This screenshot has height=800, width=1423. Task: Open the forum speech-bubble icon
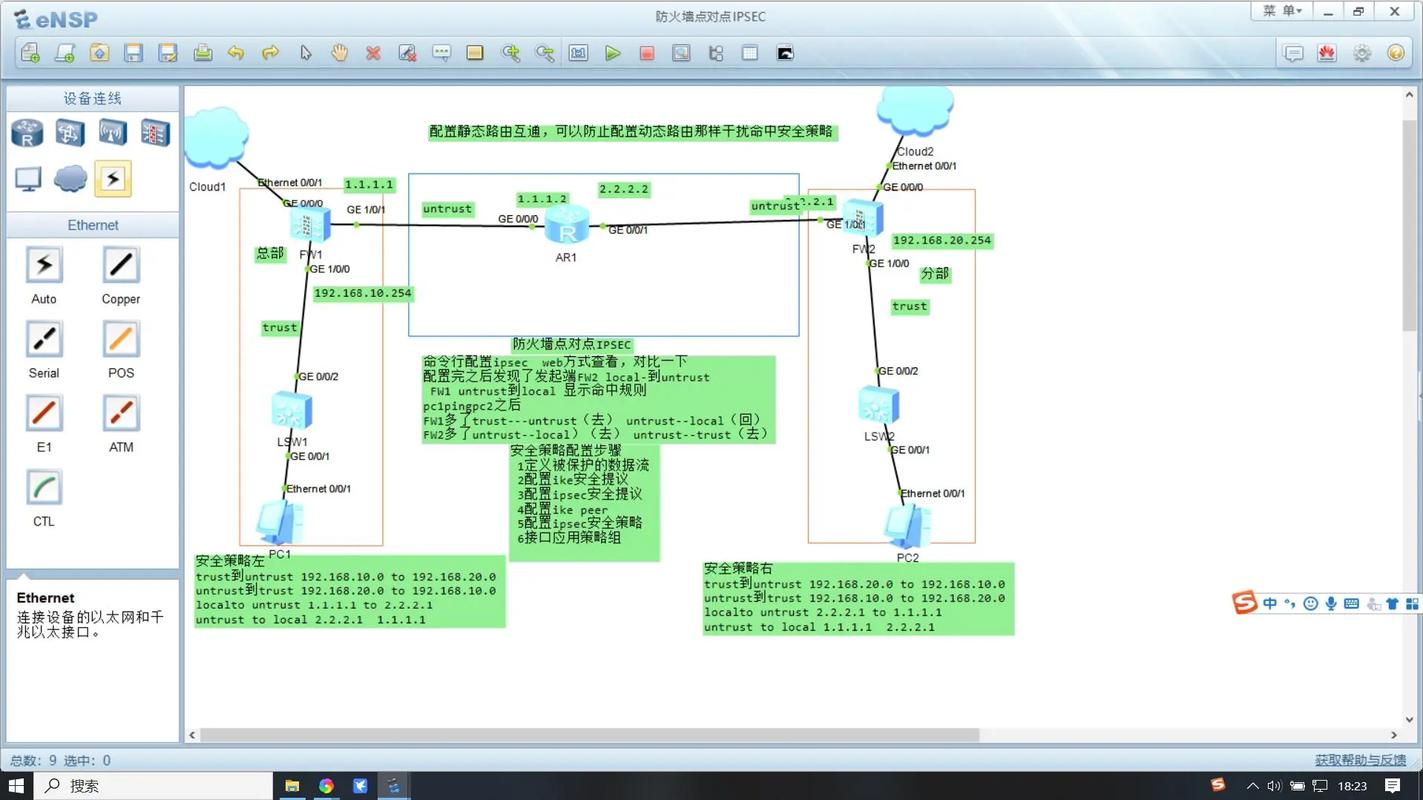[1293, 53]
